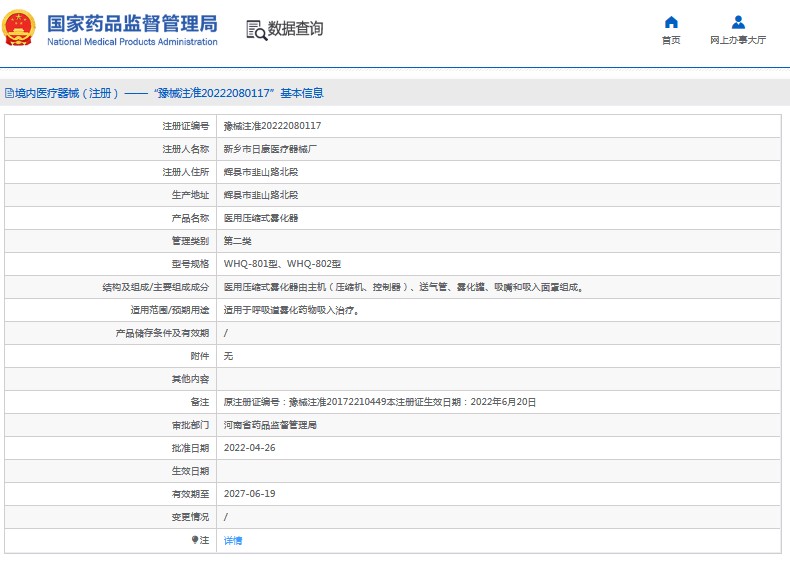The height and width of the screenshot is (561, 790).
Task: Open 网上办事大厅 text link
Action: [x=738, y=41]
